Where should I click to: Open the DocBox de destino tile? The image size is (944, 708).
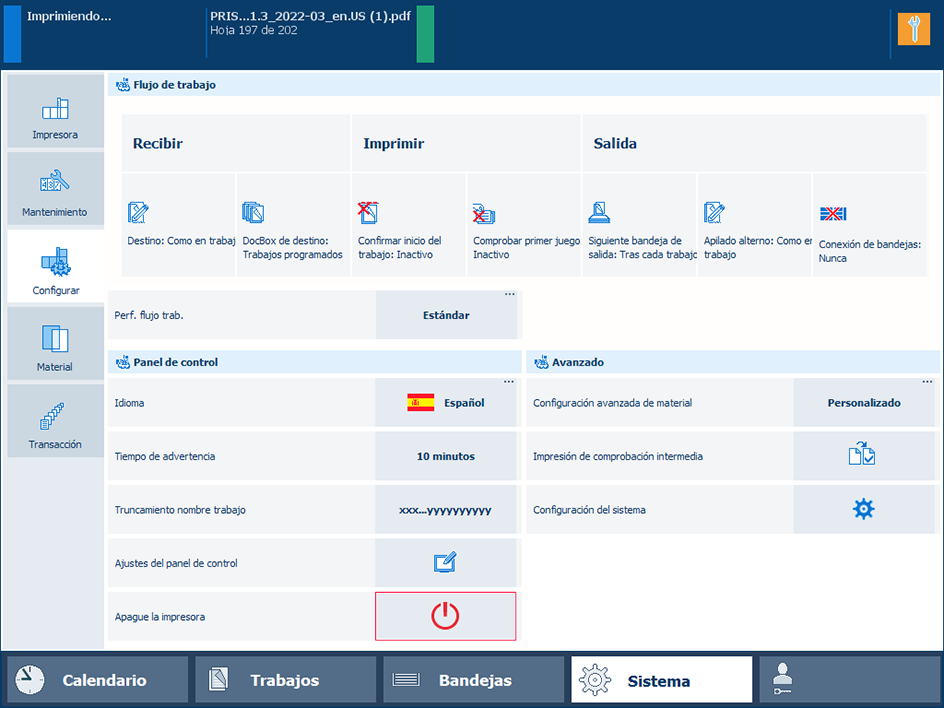click(x=294, y=225)
